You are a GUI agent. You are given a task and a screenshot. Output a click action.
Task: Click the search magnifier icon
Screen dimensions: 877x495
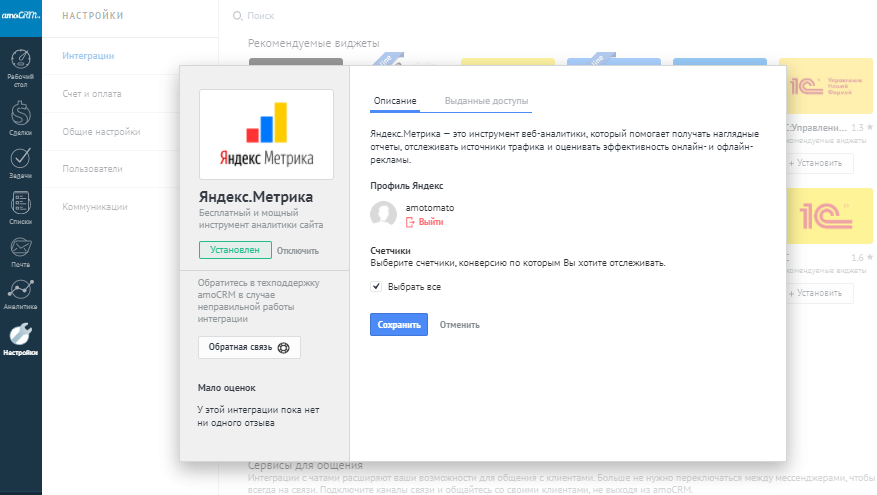click(238, 16)
